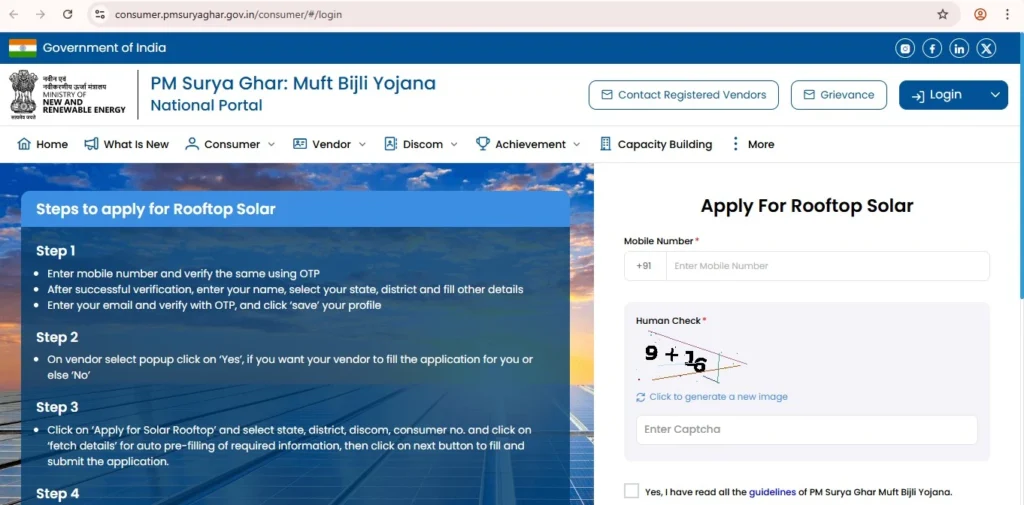Click the captcha refresh icon
Image resolution: width=1024 pixels, height=505 pixels.
641,397
